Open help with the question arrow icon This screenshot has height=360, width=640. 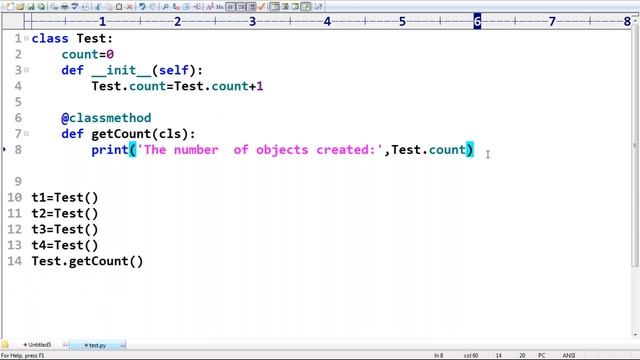pos(318,7)
